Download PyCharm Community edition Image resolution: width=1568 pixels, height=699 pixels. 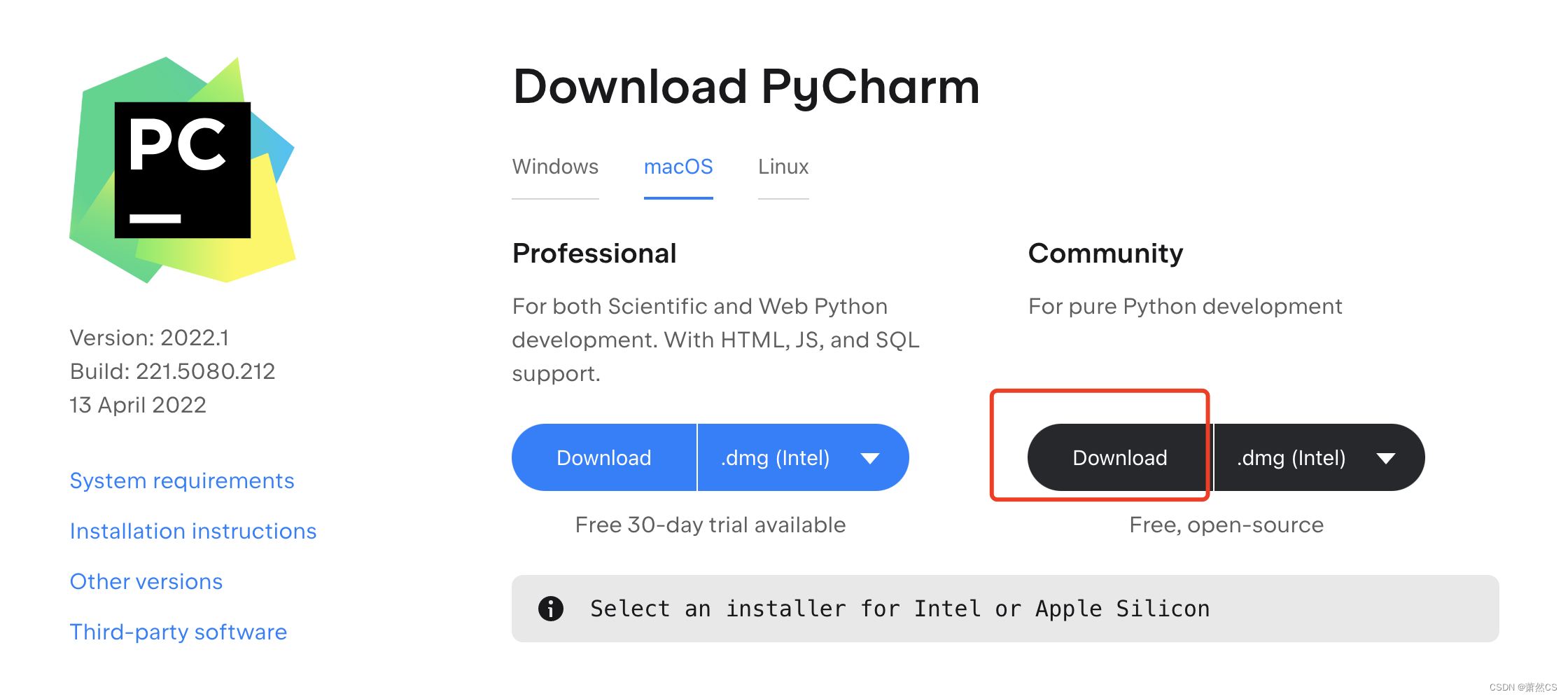click(1120, 457)
